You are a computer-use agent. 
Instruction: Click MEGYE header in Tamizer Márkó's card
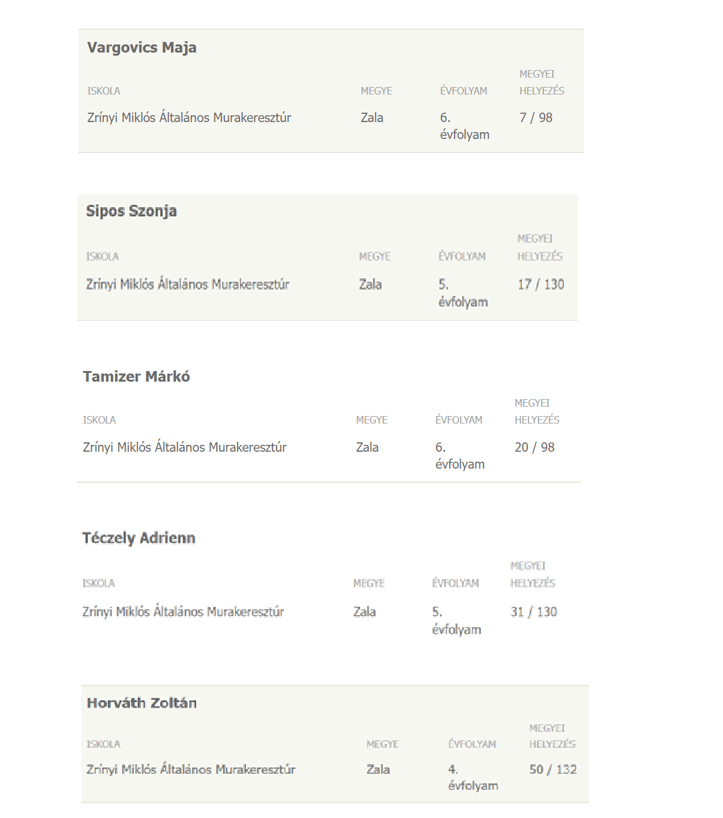pos(372,420)
